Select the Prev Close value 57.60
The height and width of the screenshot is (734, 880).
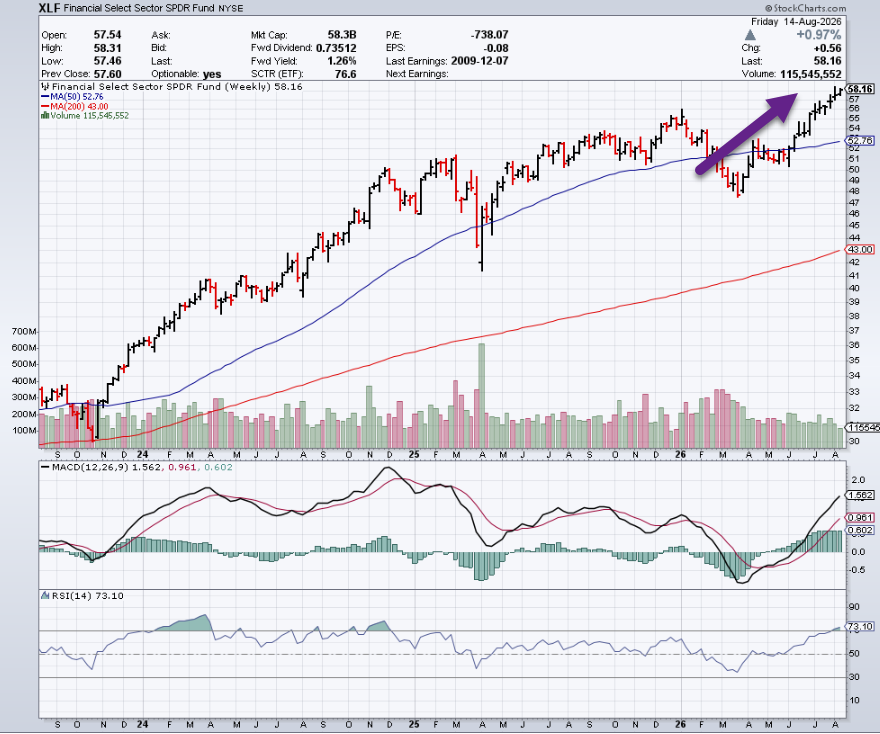click(107, 74)
